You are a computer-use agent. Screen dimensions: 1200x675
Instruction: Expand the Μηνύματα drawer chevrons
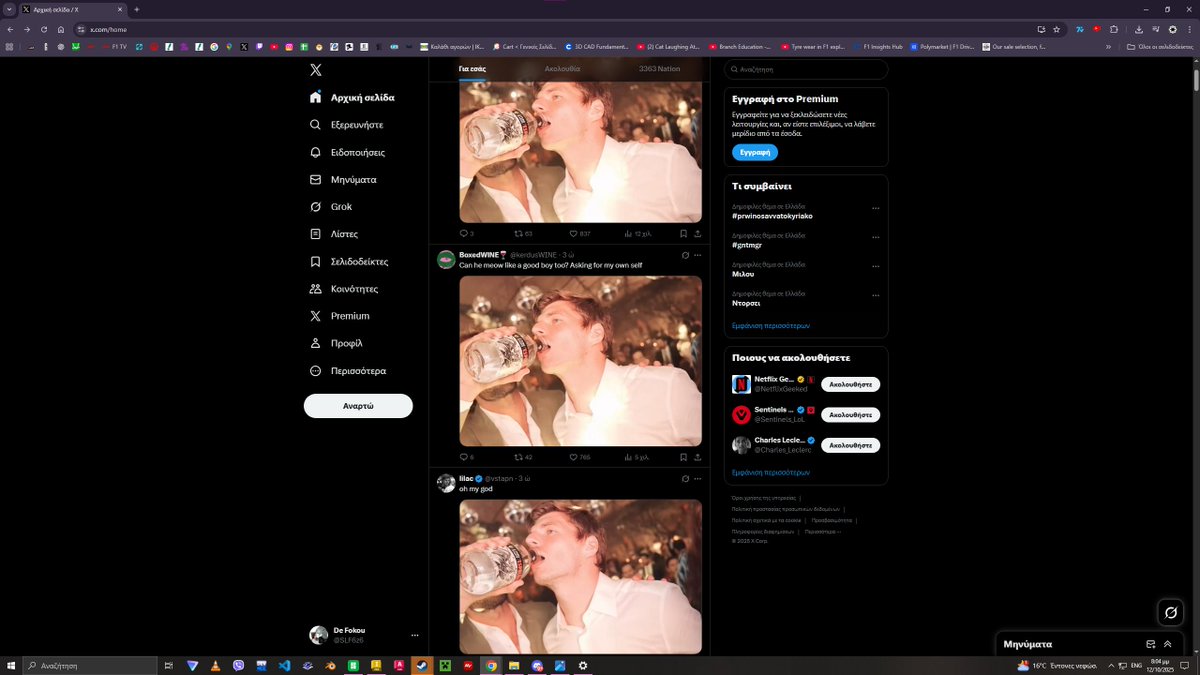click(1167, 644)
